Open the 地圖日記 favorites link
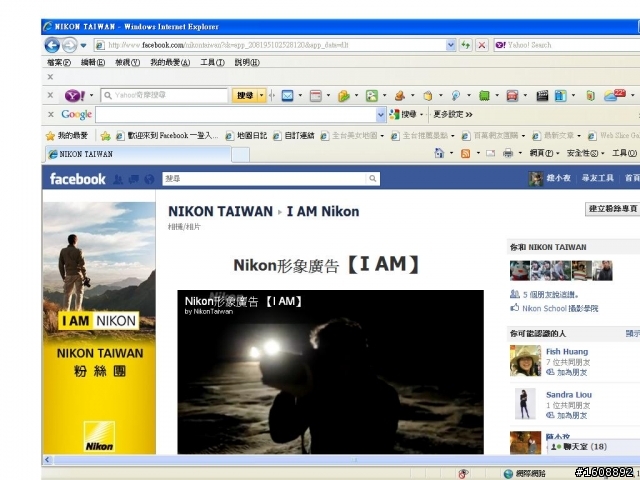Viewport: 640px width, 480px height. click(x=247, y=136)
